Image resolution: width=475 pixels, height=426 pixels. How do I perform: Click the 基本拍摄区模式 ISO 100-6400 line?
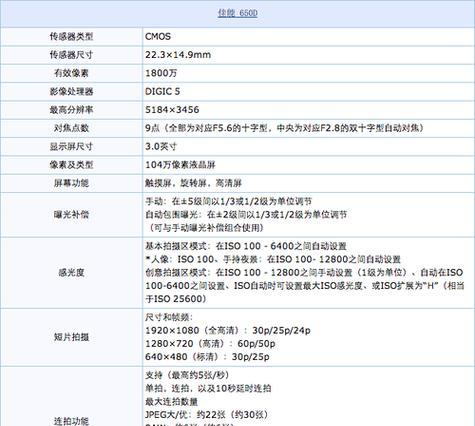click(x=246, y=246)
